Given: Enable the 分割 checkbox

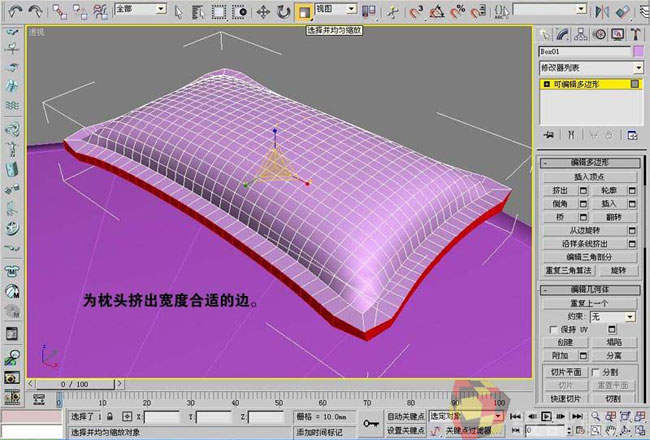Looking at the screenshot, I should click(595, 372).
